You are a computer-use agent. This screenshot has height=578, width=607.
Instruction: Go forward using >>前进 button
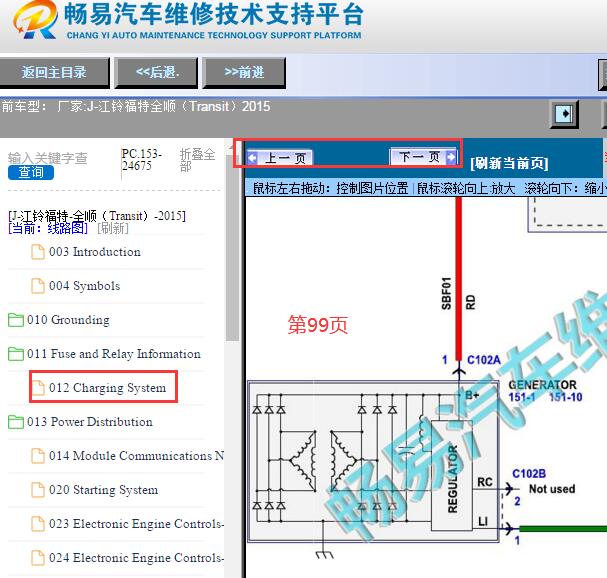[244, 72]
